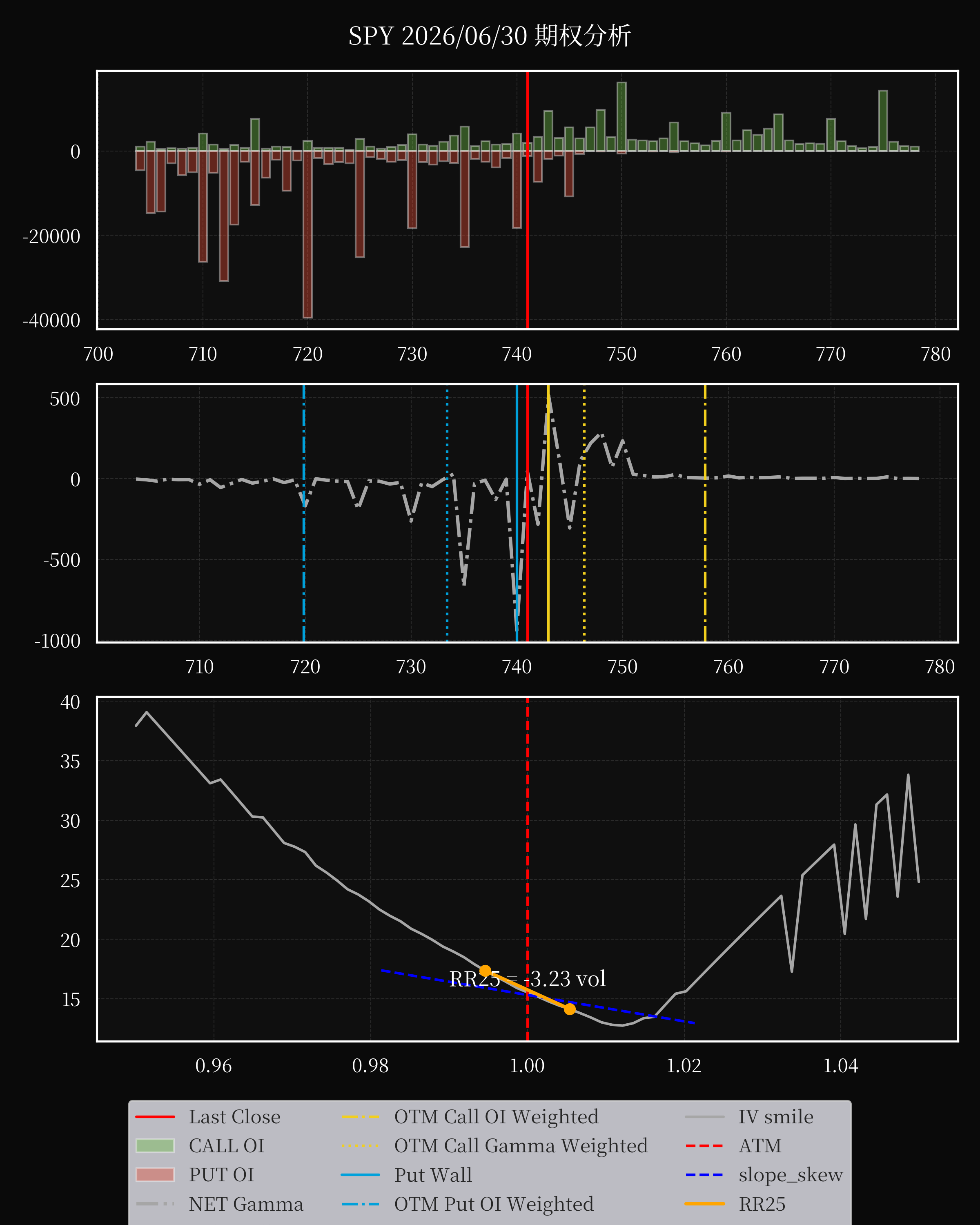
Task: Click the 'Last Close' legend label
Action: tap(235, 1116)
